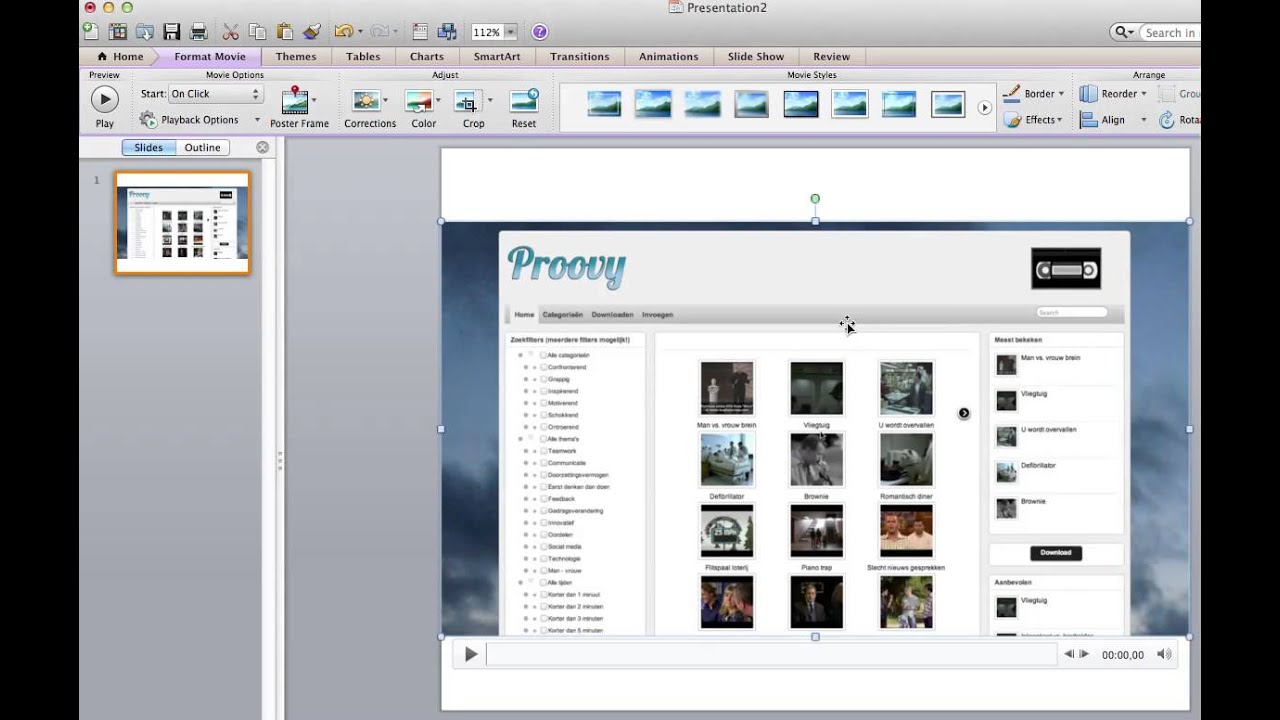
Task: Click the Rotate button in Arrange group
Action: tap(1178, 120)
